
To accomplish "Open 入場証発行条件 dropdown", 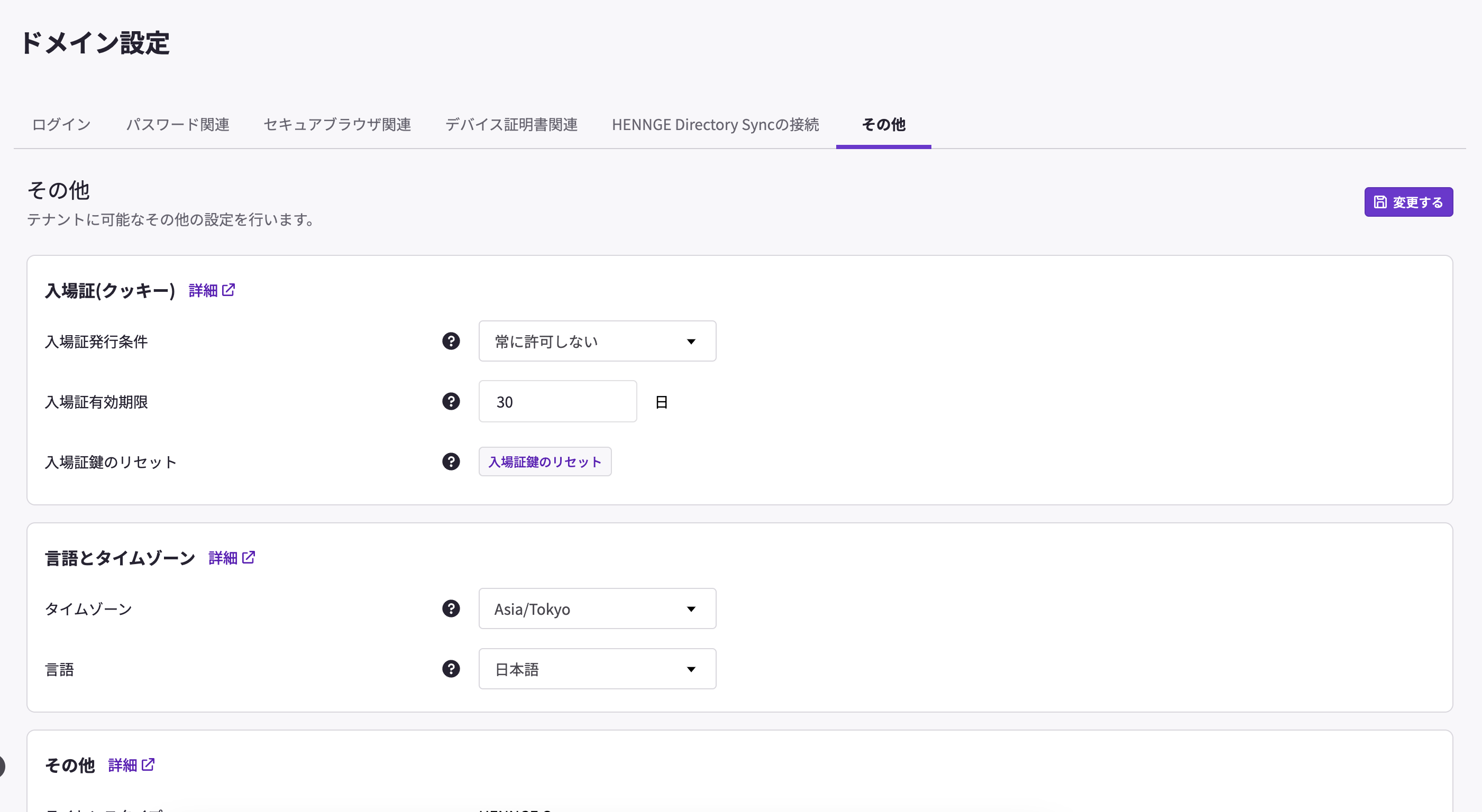I will pyautogui.click(x=597, y=341).
